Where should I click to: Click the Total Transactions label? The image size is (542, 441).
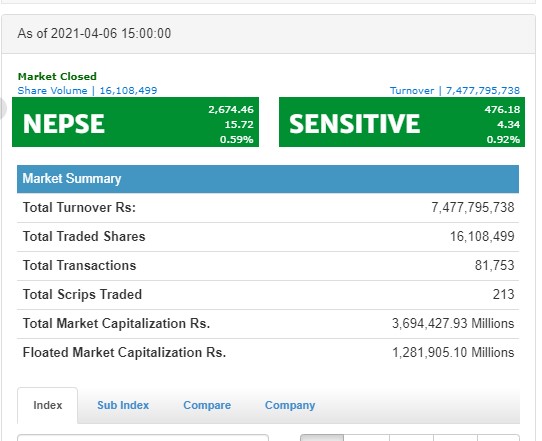point(80,265)
